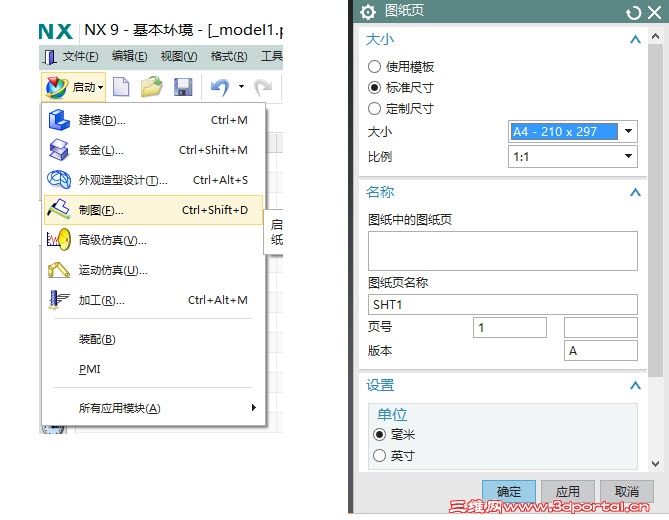This screenshot has width=669, height=520.
Task: Select the 标准尺寸 radio button
Action: click(x=374, y=87)
